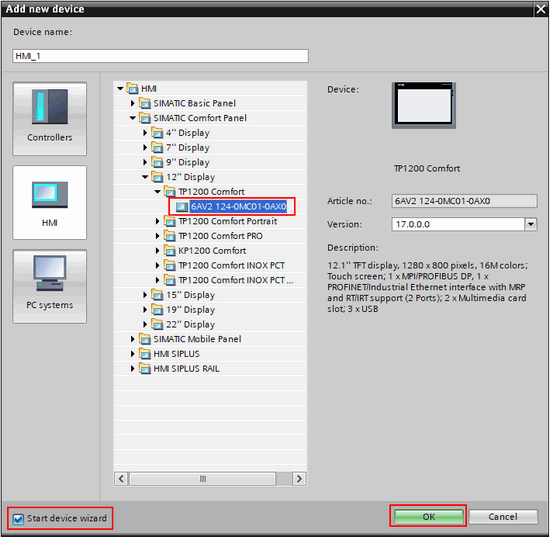Select the 6AV2 124-0MC01-0AX0 tree entry
Viewport: 550px width, 537px height.
coord(239,206)
